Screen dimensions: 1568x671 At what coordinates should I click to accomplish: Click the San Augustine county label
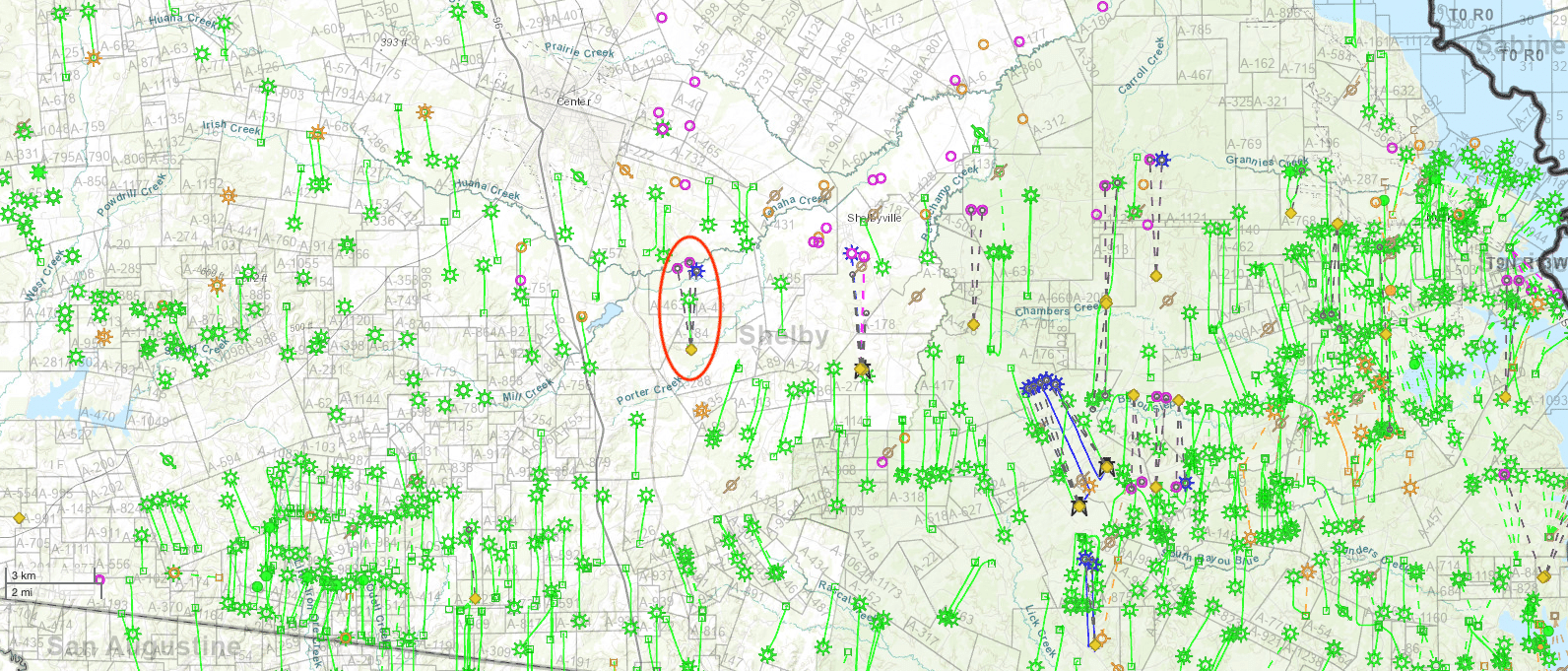pos(144,646)
